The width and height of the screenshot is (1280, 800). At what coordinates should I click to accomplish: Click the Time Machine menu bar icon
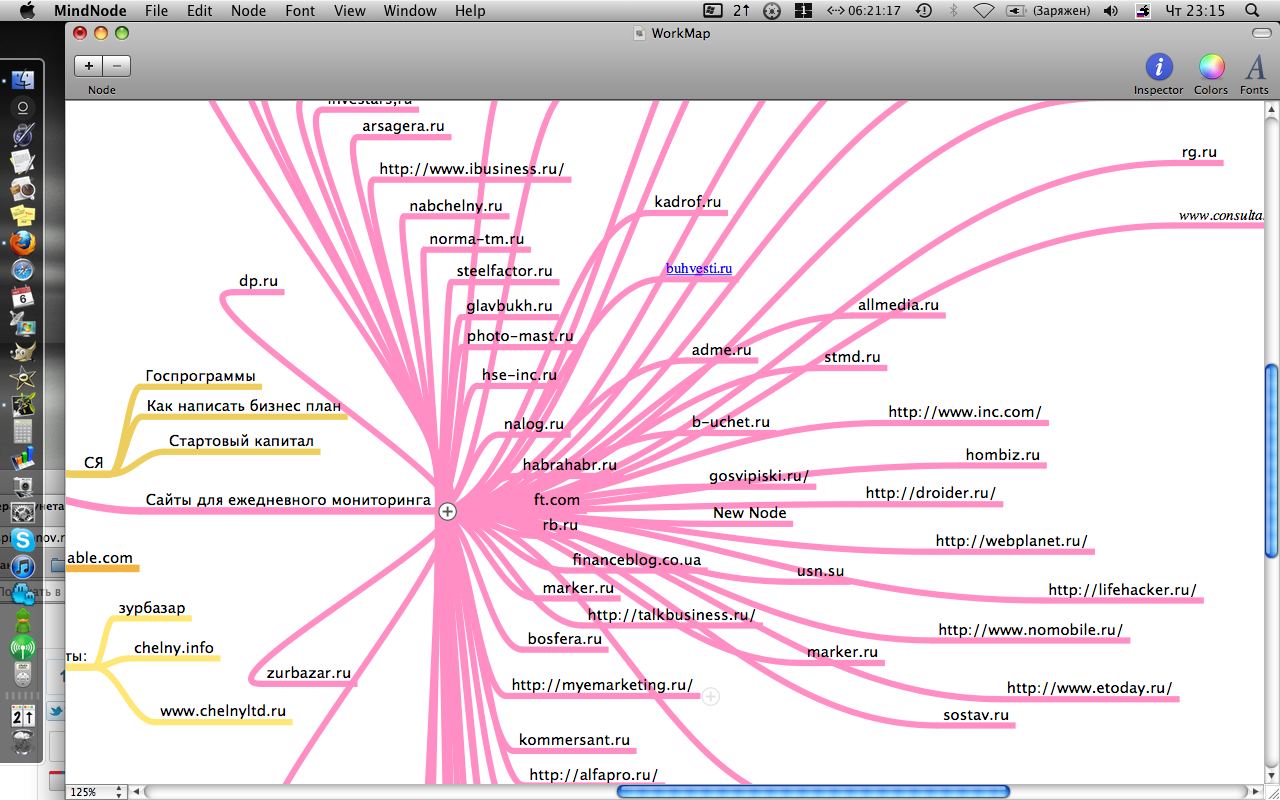coord(923,11)
